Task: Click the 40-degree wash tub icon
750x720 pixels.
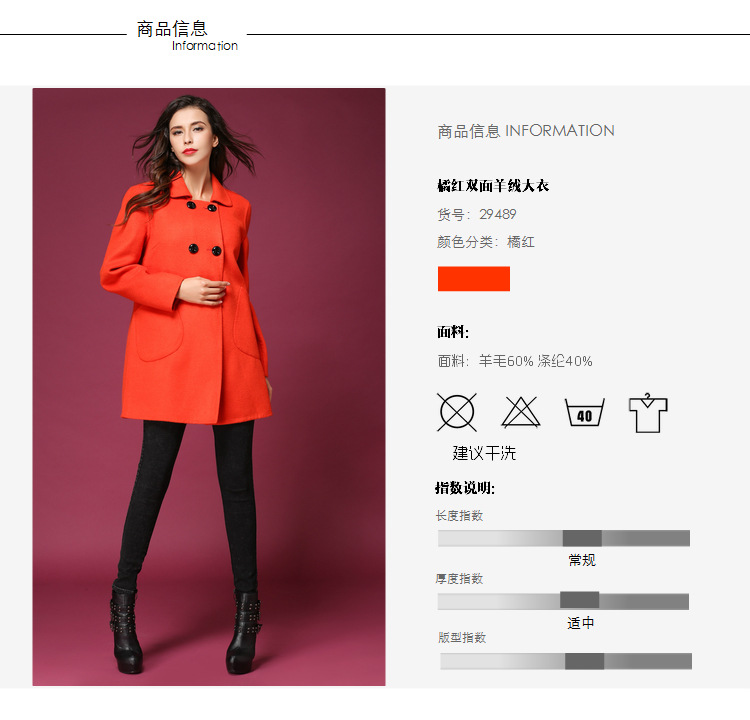Action: point(585,412)
